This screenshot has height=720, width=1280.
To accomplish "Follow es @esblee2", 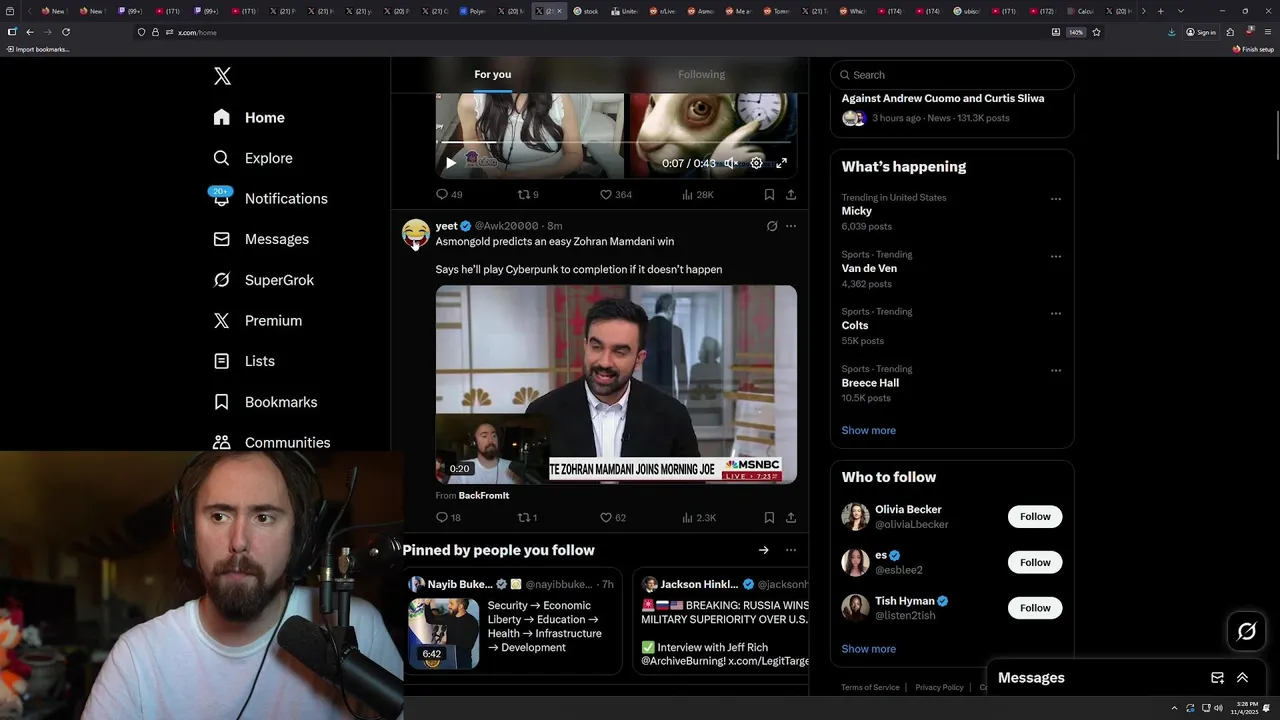I will point(1035,562).
